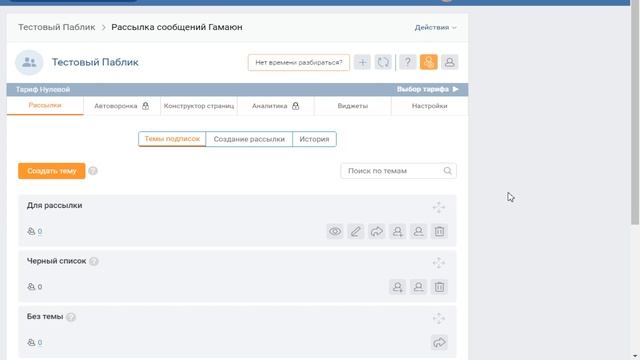Click the Тариф Нулевой label
640x360 pixels.
tap(43, 89)
